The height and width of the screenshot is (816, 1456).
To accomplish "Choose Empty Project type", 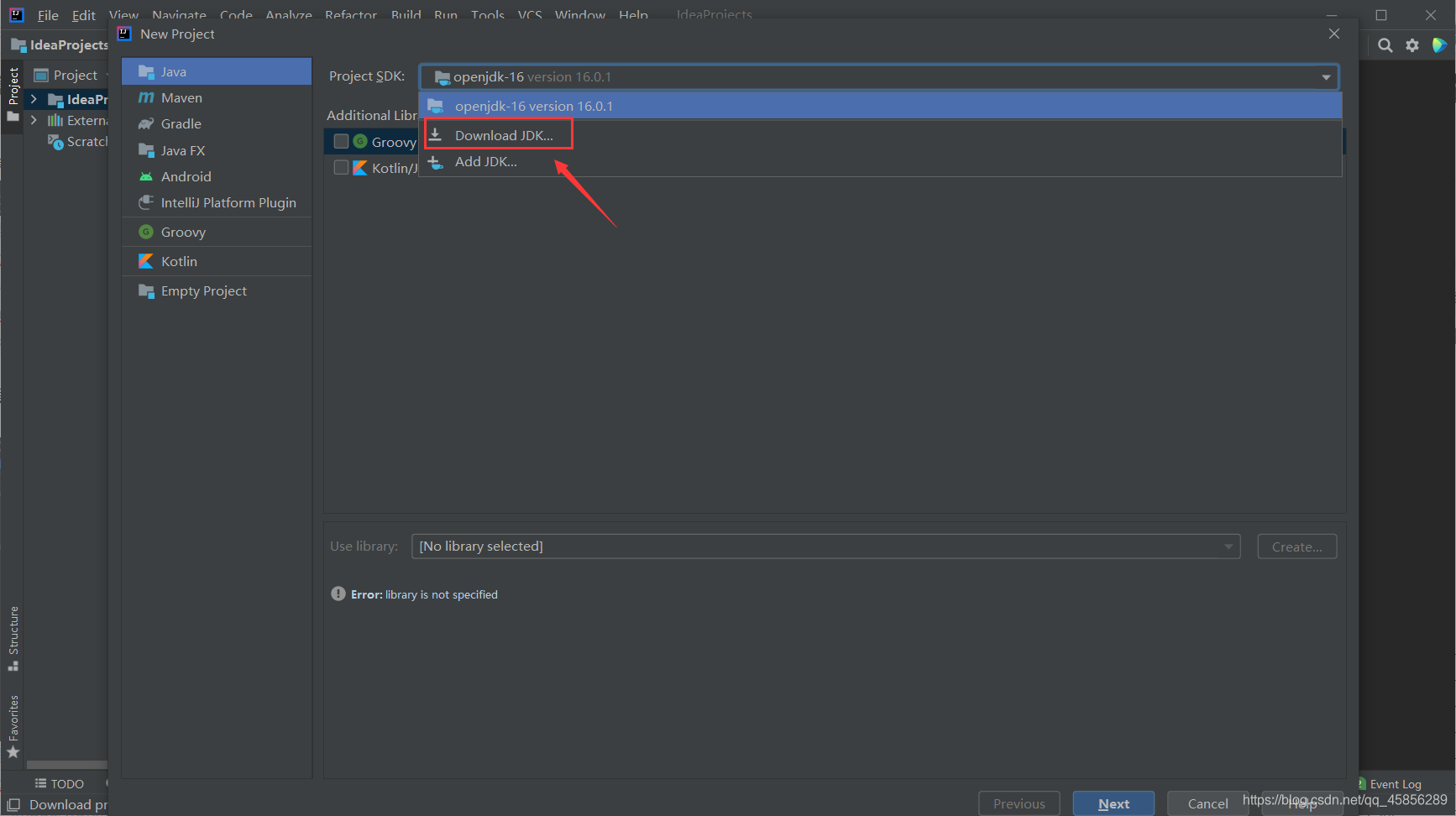I will coord(217,290).
